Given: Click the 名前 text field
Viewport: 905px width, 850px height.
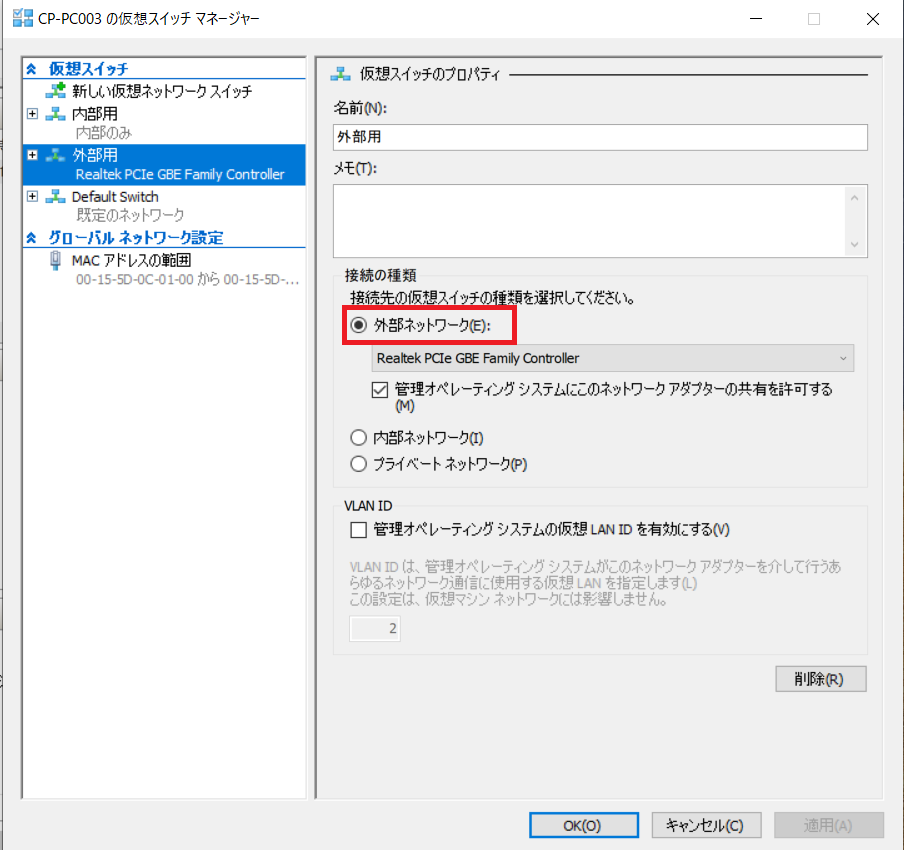Looking at the screenshot, I should (600, 137).
